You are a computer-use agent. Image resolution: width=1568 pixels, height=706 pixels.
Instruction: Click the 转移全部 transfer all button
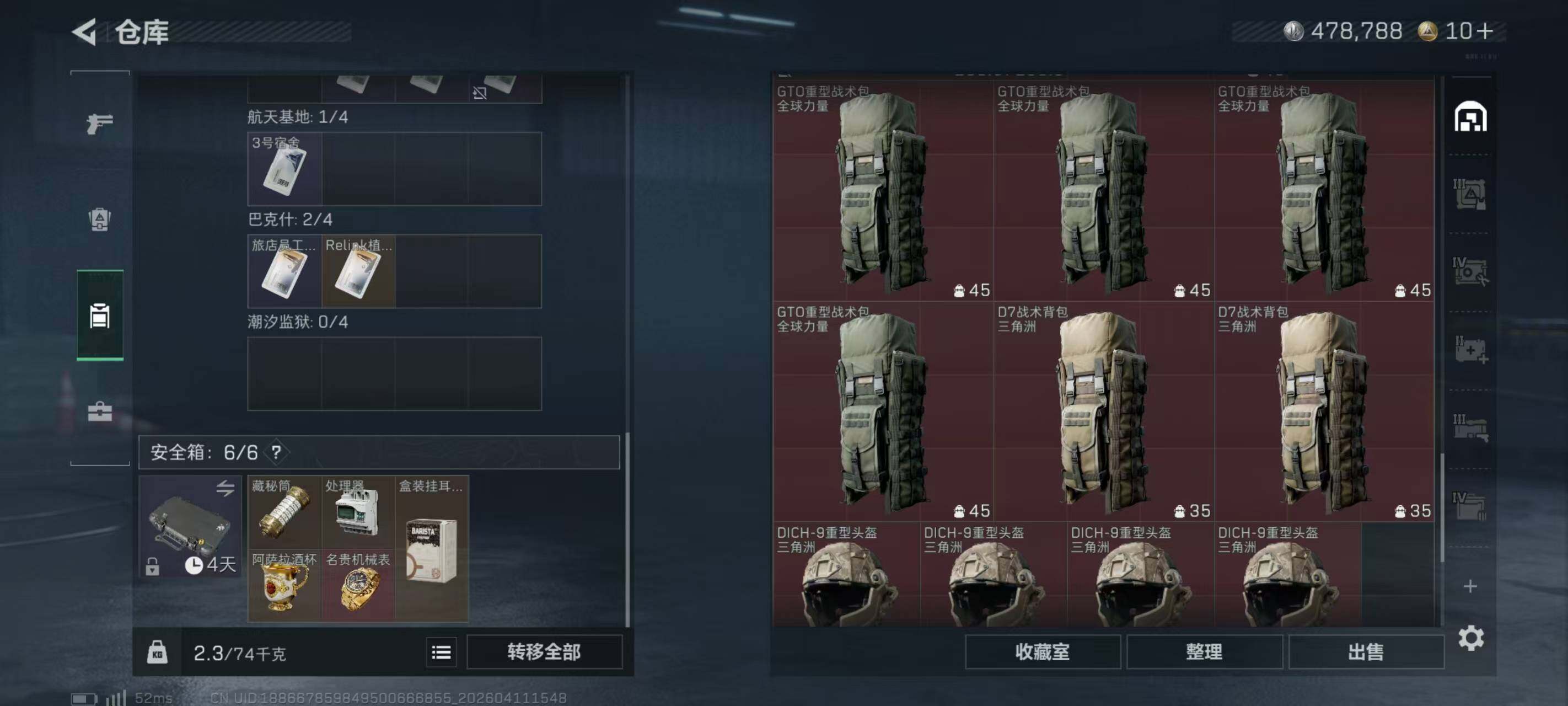tap(544, 652)
